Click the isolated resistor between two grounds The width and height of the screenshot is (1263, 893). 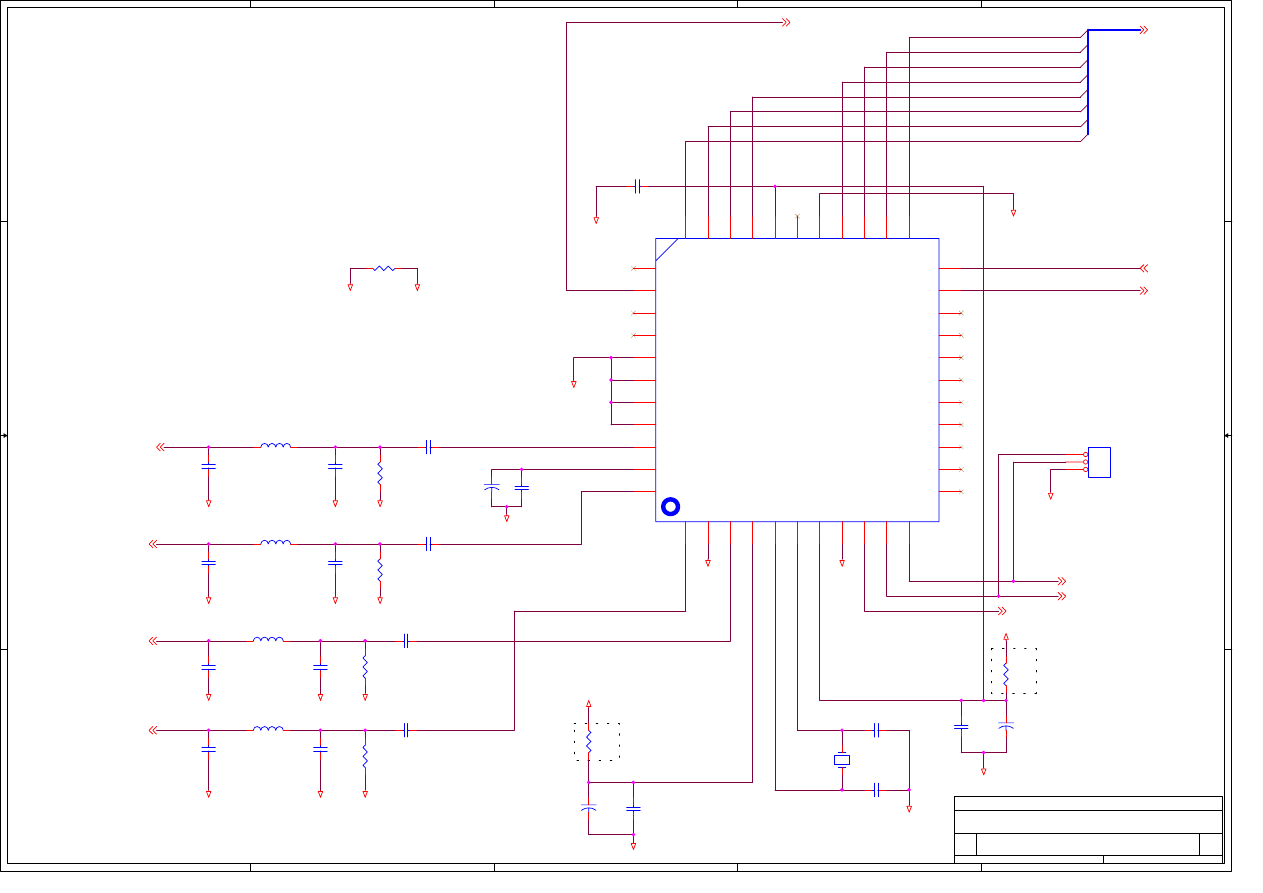pyautogui.click(x=384, y=268)
